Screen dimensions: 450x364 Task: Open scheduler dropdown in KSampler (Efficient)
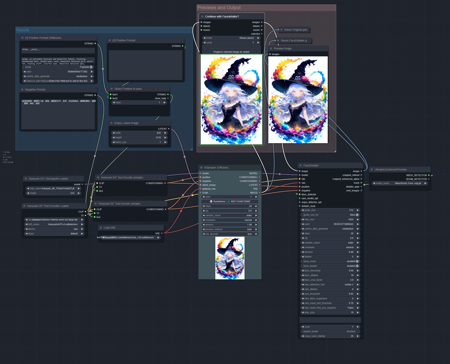[230, 220]
